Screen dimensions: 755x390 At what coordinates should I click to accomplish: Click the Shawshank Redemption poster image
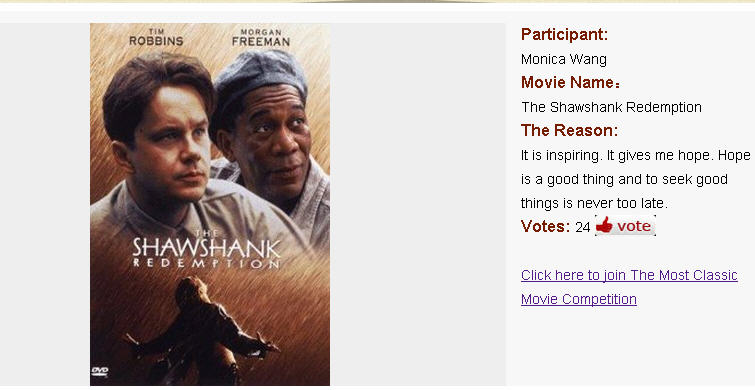(x=210, y=204)
